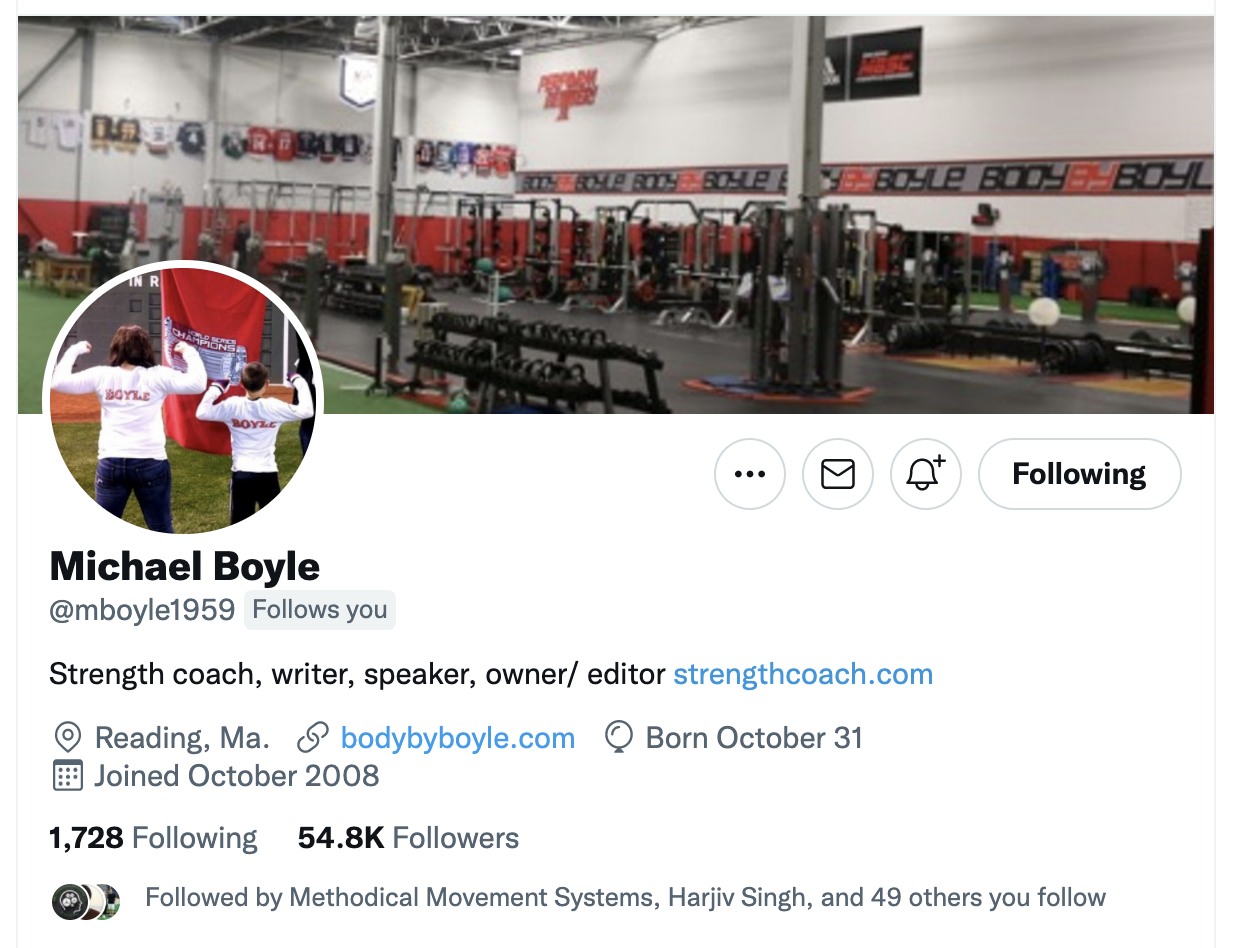Open the three-dot more options menu
The image size is (1248, 948).
[x=750, y=474]
